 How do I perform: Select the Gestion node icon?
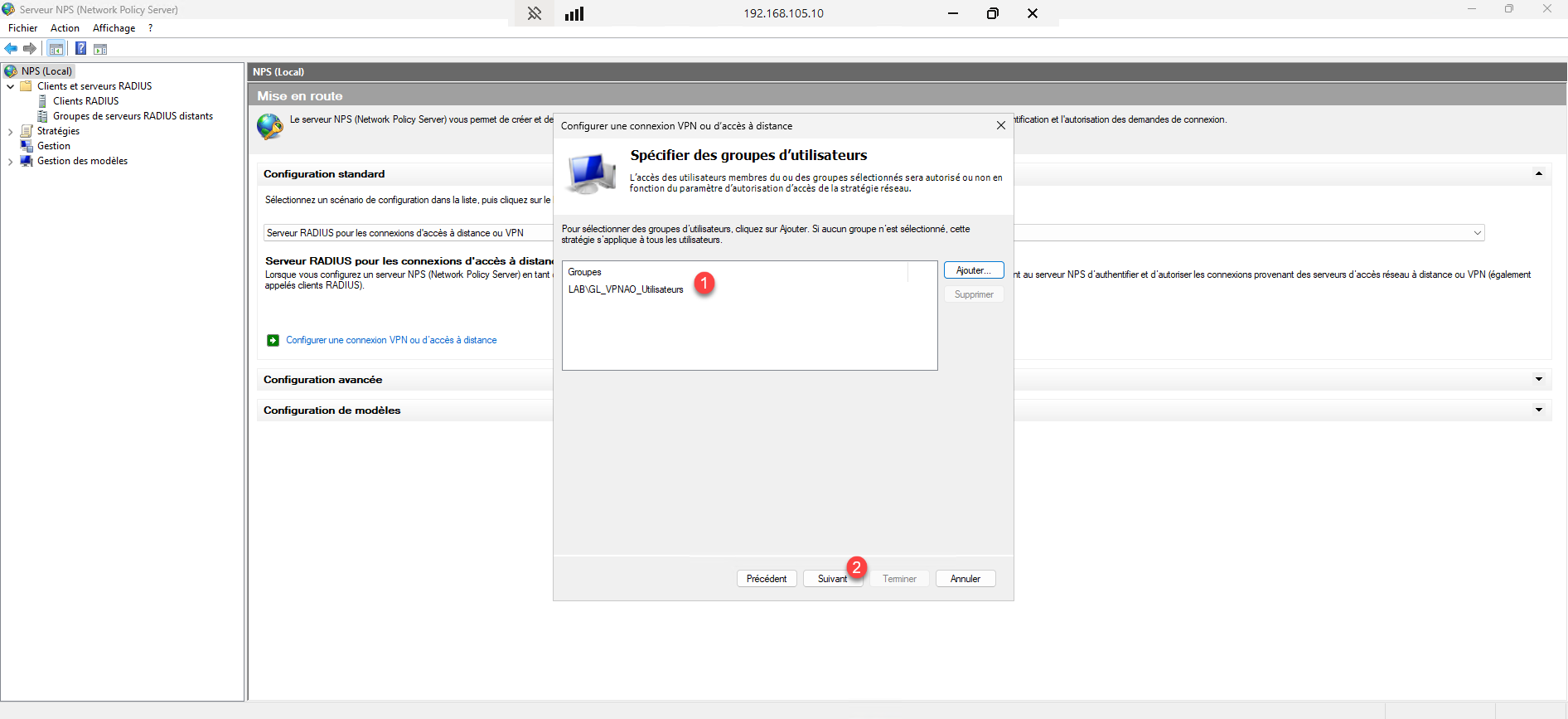pos(27,146)
